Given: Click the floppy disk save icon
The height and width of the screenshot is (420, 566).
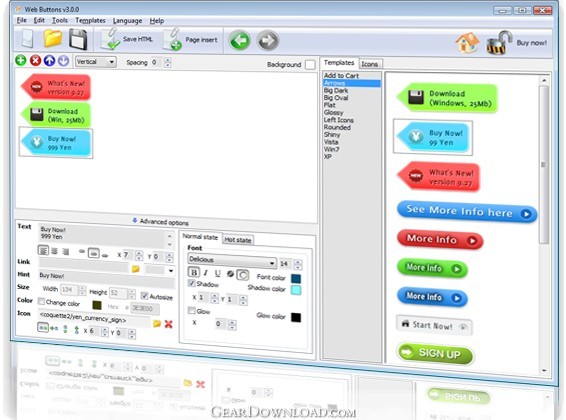Looking at the screenshot, I should click(78, 39).
